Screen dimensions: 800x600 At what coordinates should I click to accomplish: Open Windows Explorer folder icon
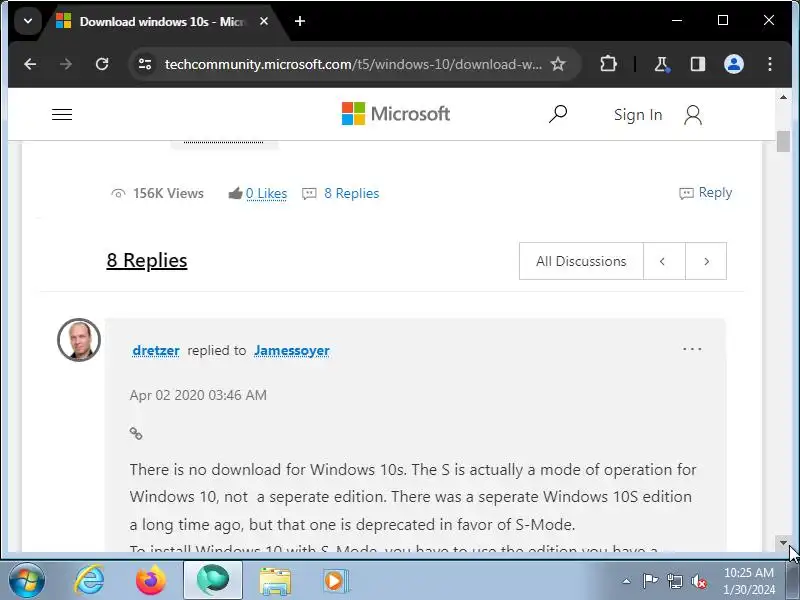[x=276, y=581]
